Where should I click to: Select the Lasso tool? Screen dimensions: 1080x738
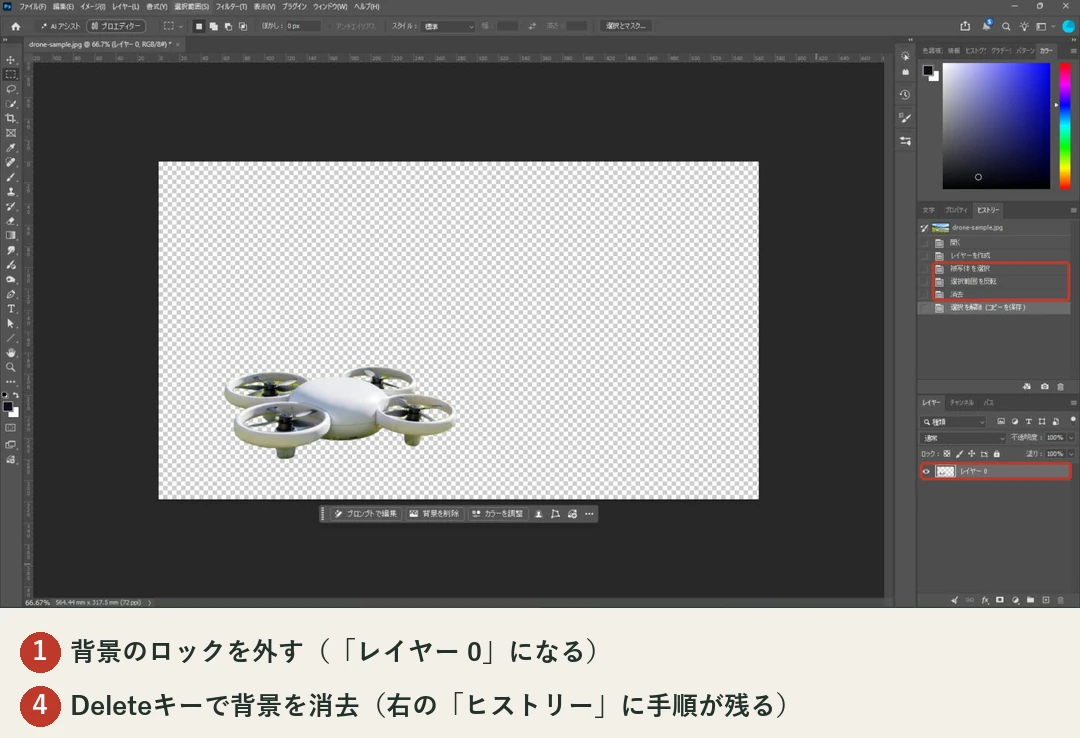click(x=11, y=89)
